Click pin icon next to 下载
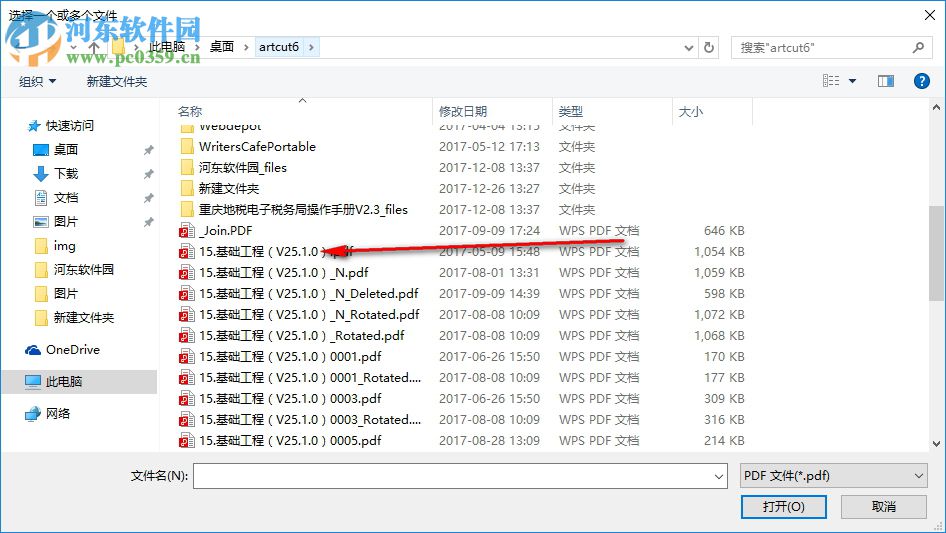 coord(148,174)
